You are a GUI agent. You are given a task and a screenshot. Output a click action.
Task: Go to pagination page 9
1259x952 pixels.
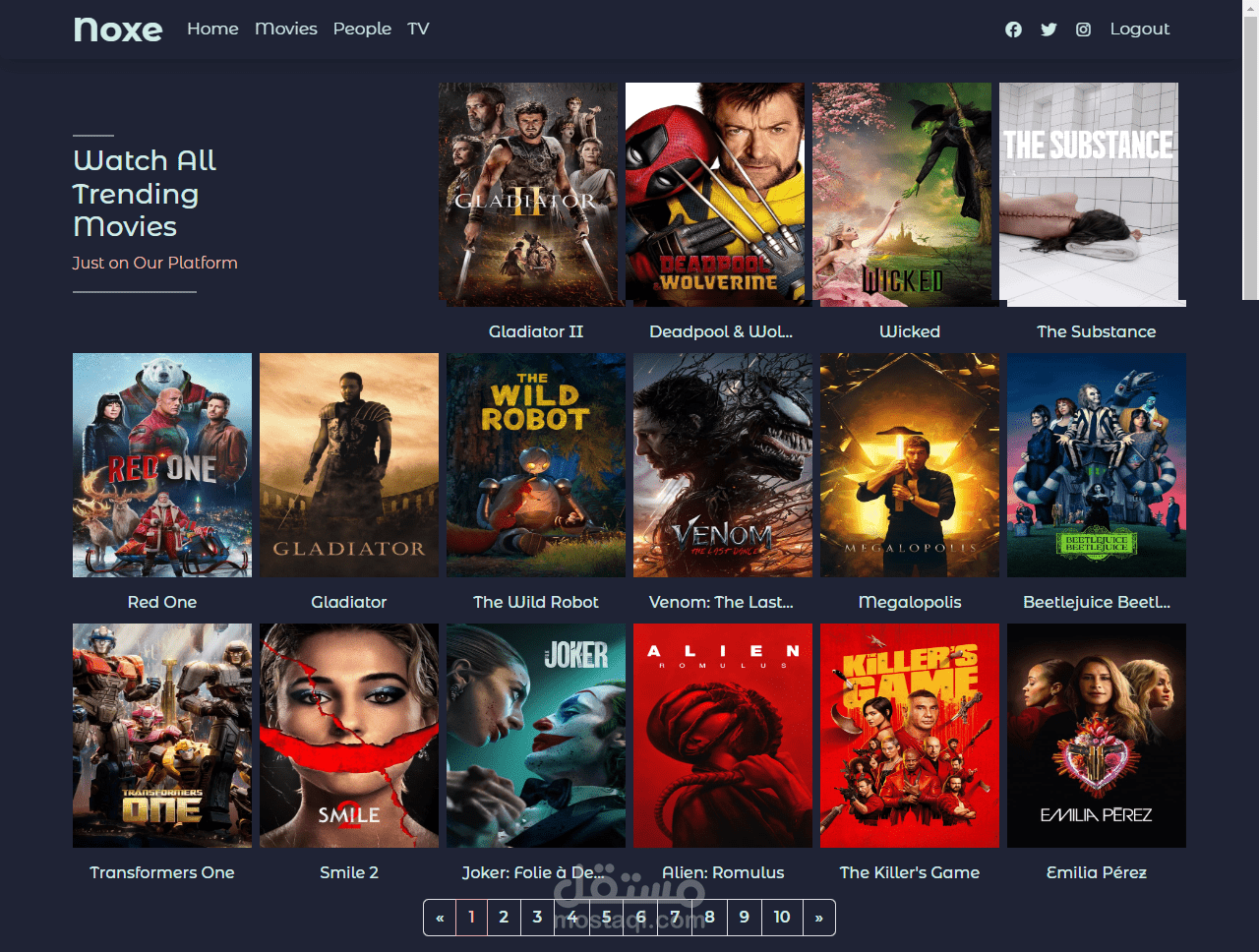744,918
